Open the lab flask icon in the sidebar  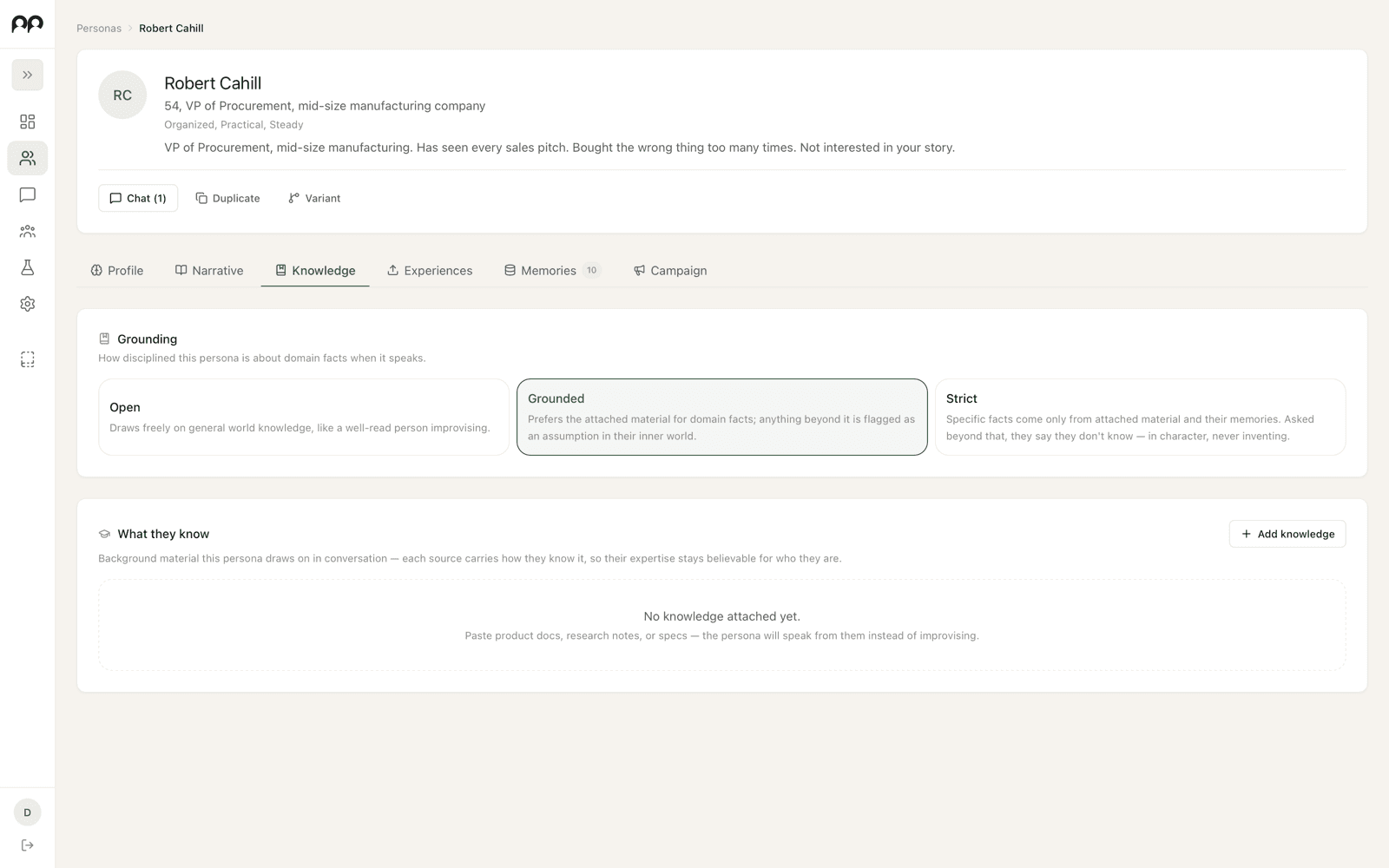tap(28, 267)
